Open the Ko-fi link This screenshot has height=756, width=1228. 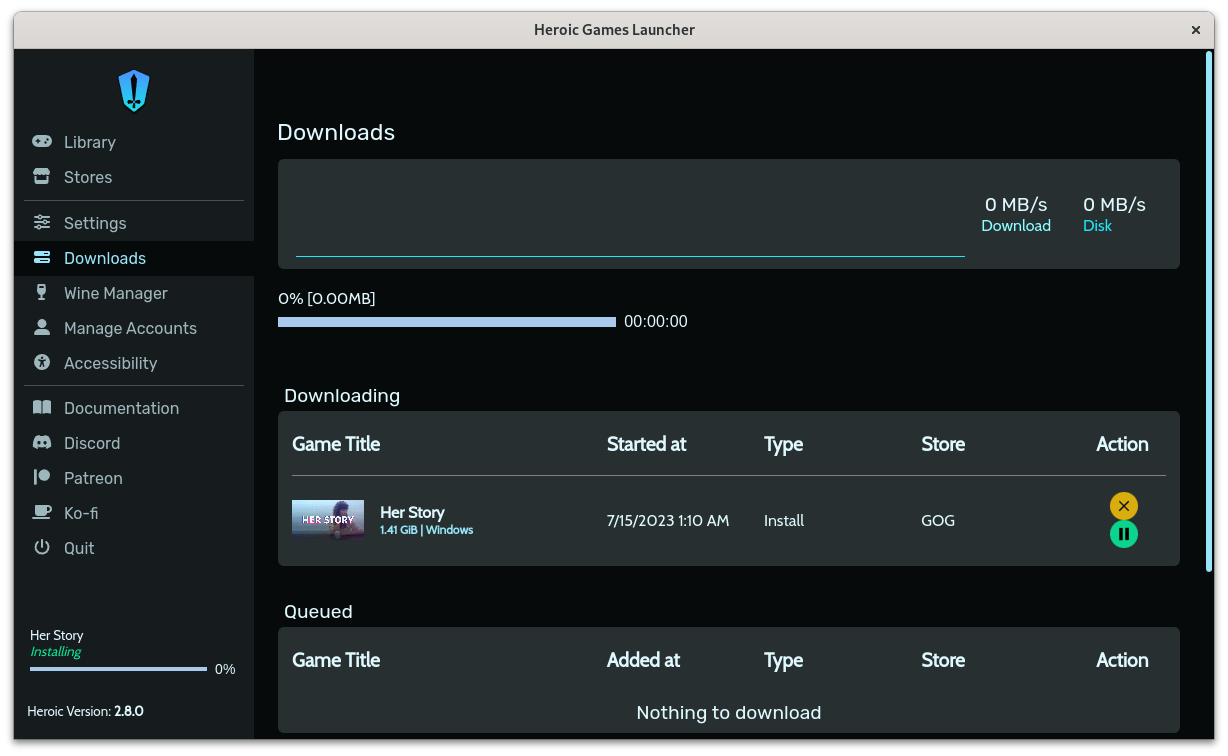[x=134, y=513]
